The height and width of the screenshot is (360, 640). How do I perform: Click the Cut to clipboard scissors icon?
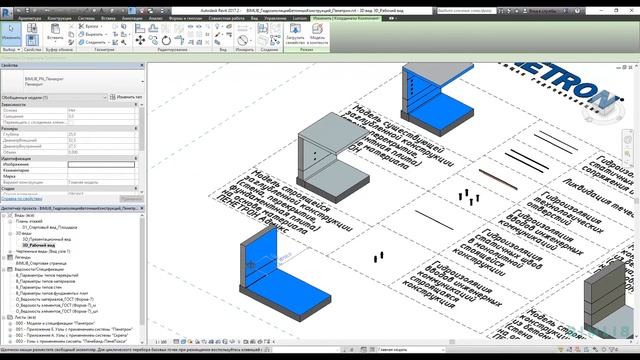point(71,26)
